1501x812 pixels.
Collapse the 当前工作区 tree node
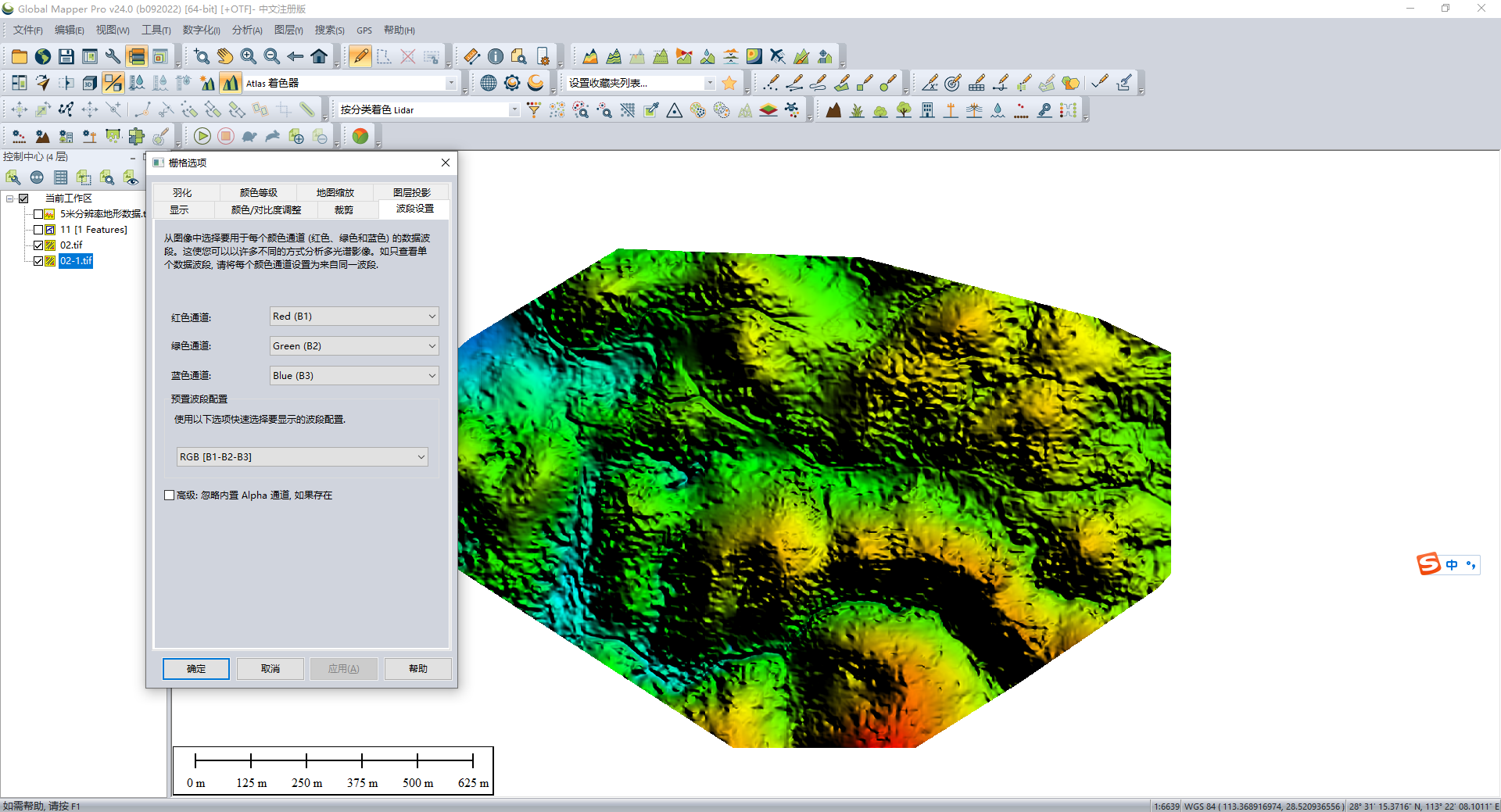(10, 199)
